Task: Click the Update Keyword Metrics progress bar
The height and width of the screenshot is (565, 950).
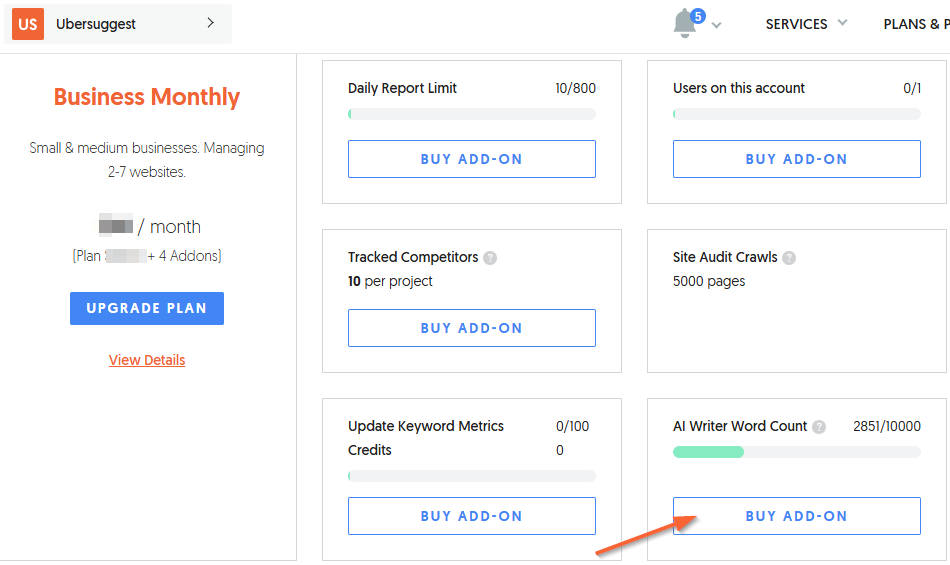Action: point(471,476)
